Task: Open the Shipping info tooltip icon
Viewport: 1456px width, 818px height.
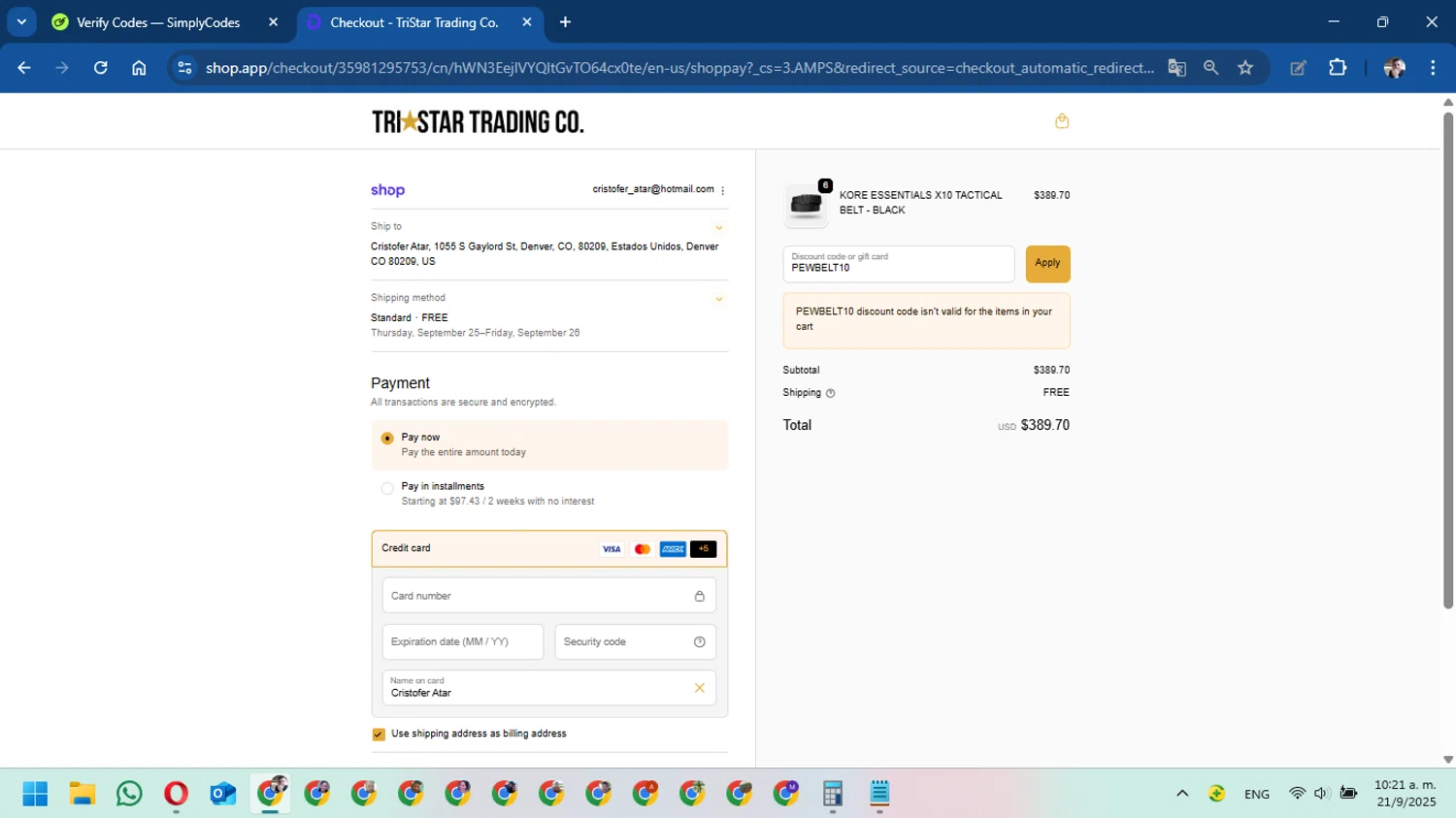Action: (x=830, y=393)
